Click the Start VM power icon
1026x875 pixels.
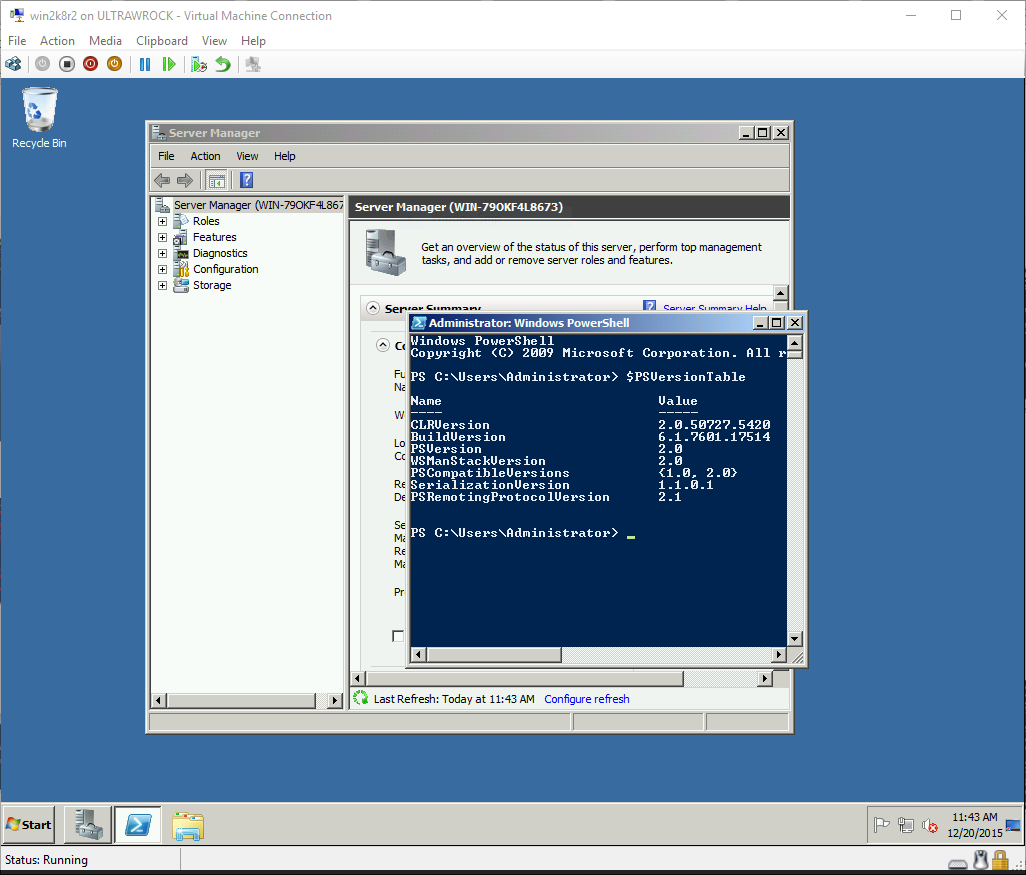(x=43, y=64)
